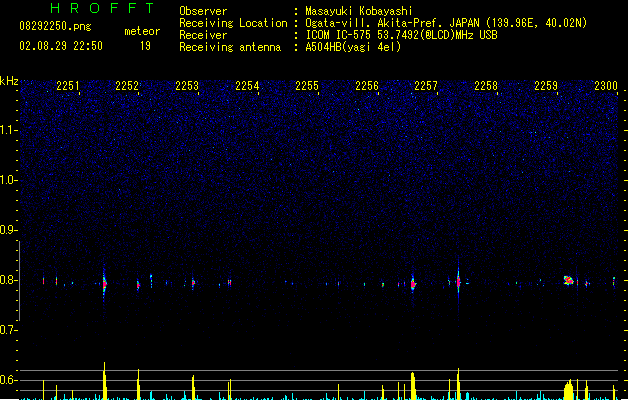Image resolution: width=629 pixels, height=400 pixels.
Task: Click the 2255 time marker
Action: click(307, 86)
